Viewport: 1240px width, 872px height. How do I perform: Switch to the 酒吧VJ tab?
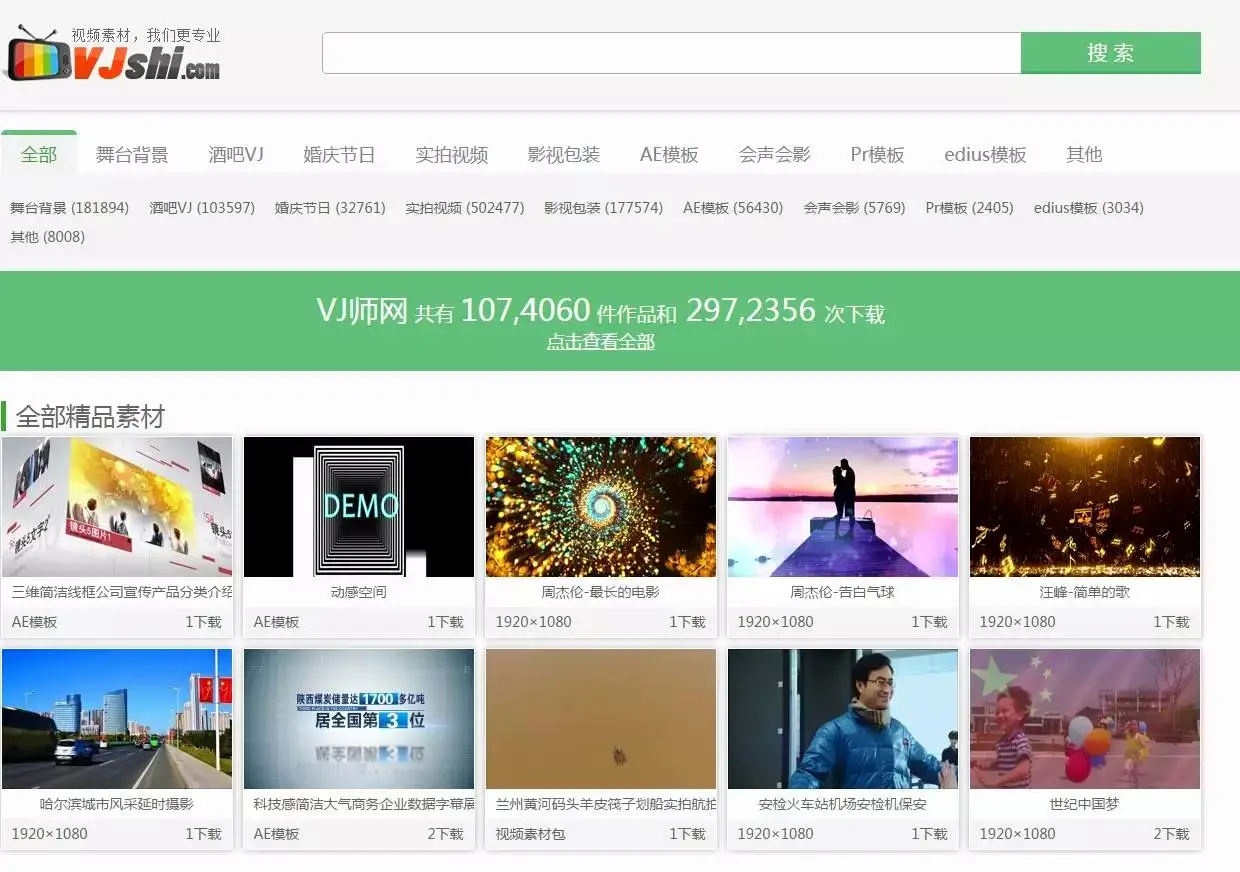coord(236,154)
